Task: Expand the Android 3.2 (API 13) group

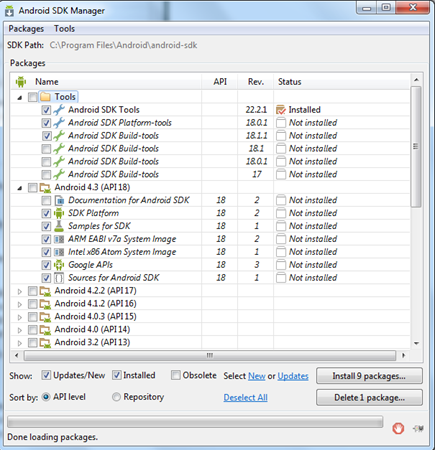Action: tap(20, 343)
